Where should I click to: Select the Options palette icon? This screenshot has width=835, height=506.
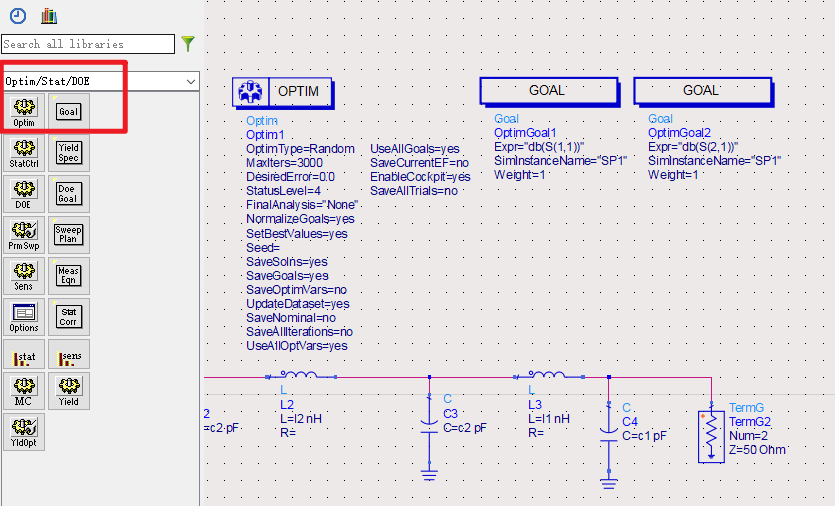point(24,317)
